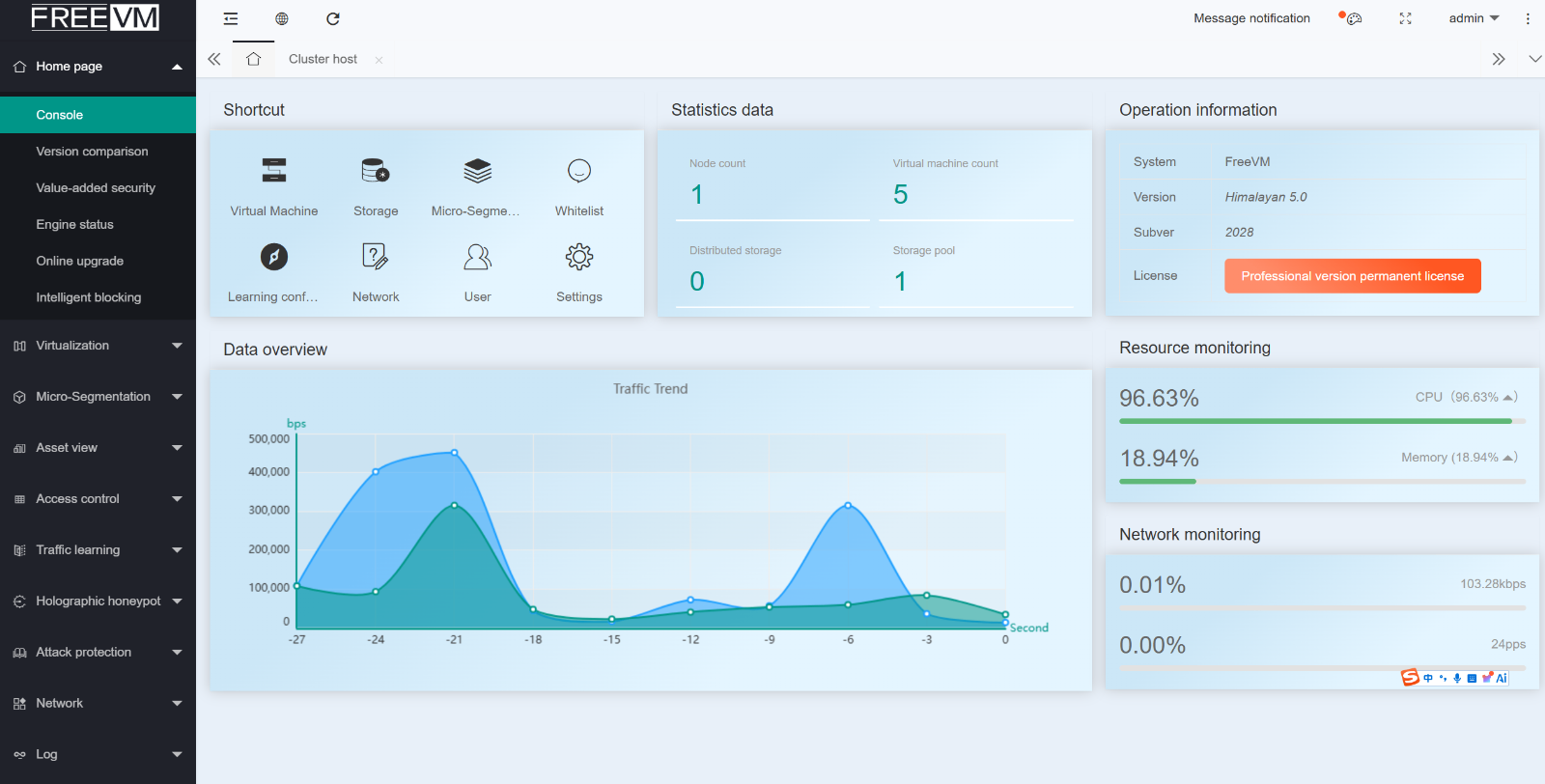Open the theme palette icon
The height and width of the screenshot is (784, 1545).
click(x=1354, y=18)
